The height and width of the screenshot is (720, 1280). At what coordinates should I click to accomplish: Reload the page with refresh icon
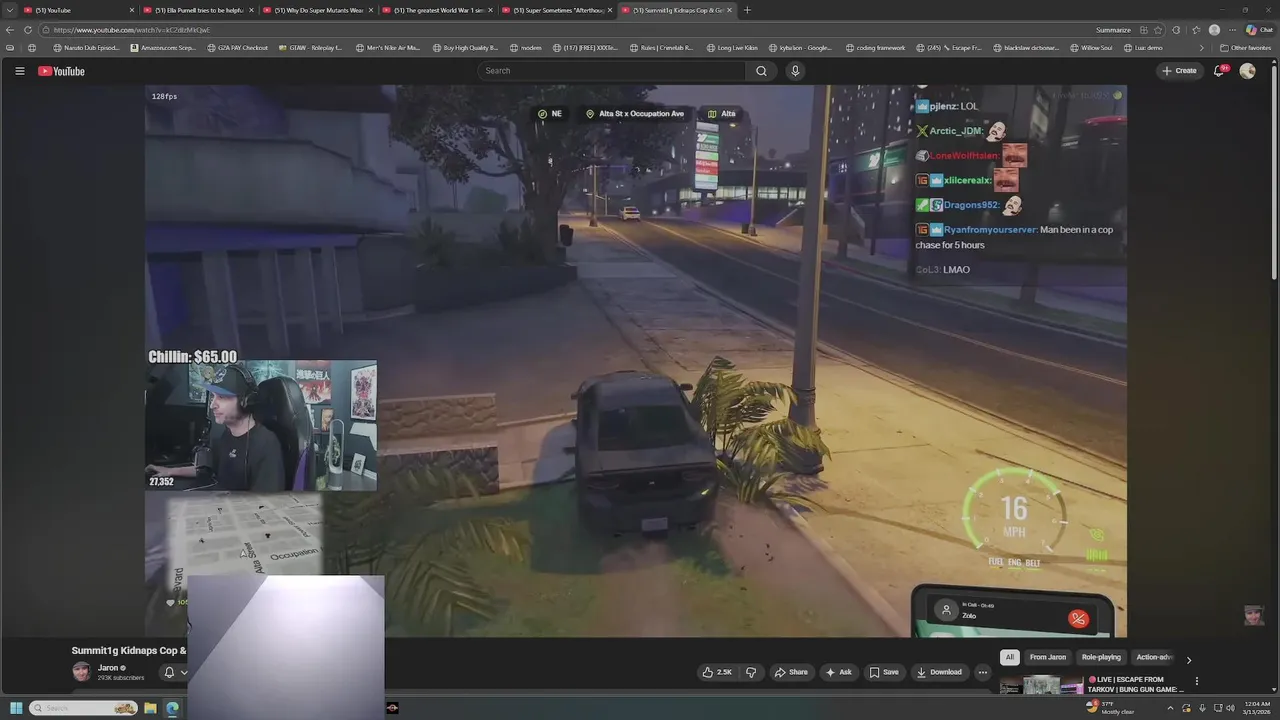tap(28, 30)
